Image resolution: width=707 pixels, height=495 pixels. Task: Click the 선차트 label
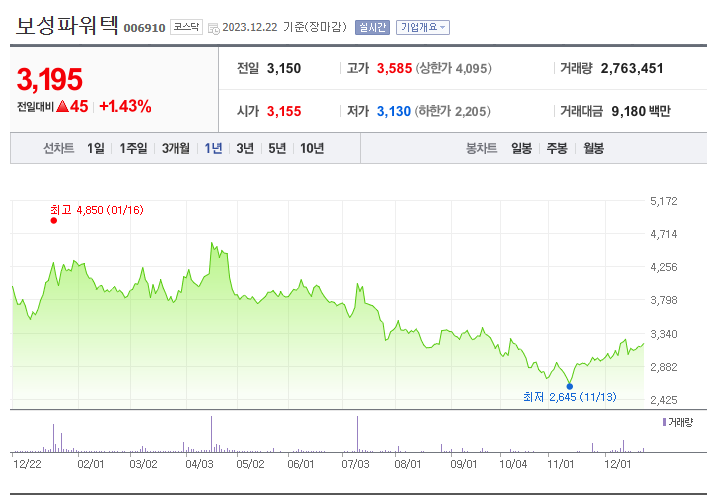(59, 148)
